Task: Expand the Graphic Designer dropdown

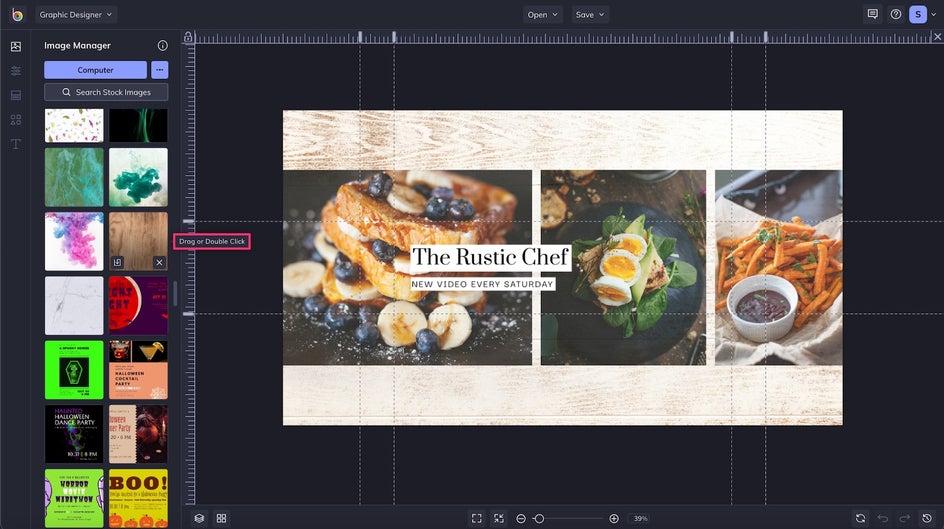Action: point(76,14)
